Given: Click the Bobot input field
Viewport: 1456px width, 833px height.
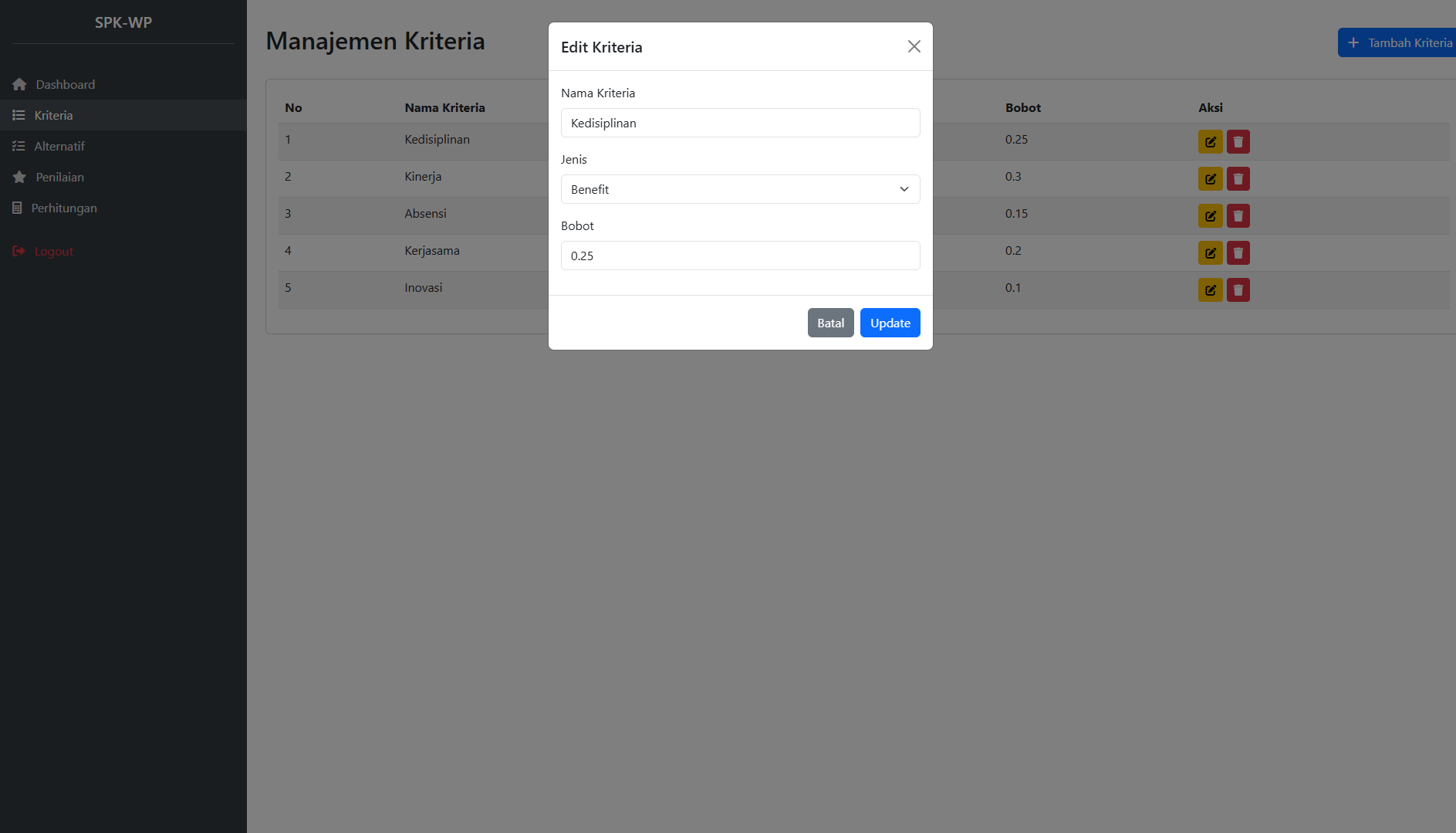Looking at the screenshot, I should 740,256.
